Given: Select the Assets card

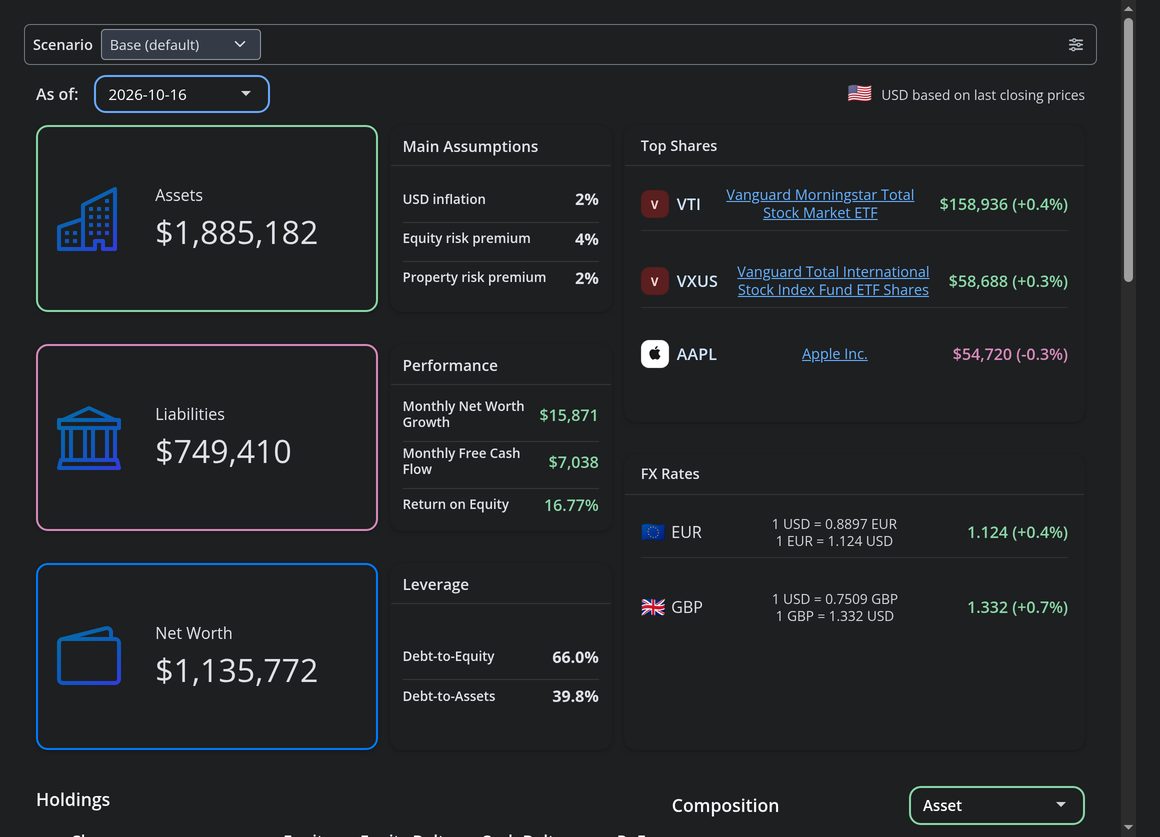Looking at the screenshot, I should [x=207, y=218].
